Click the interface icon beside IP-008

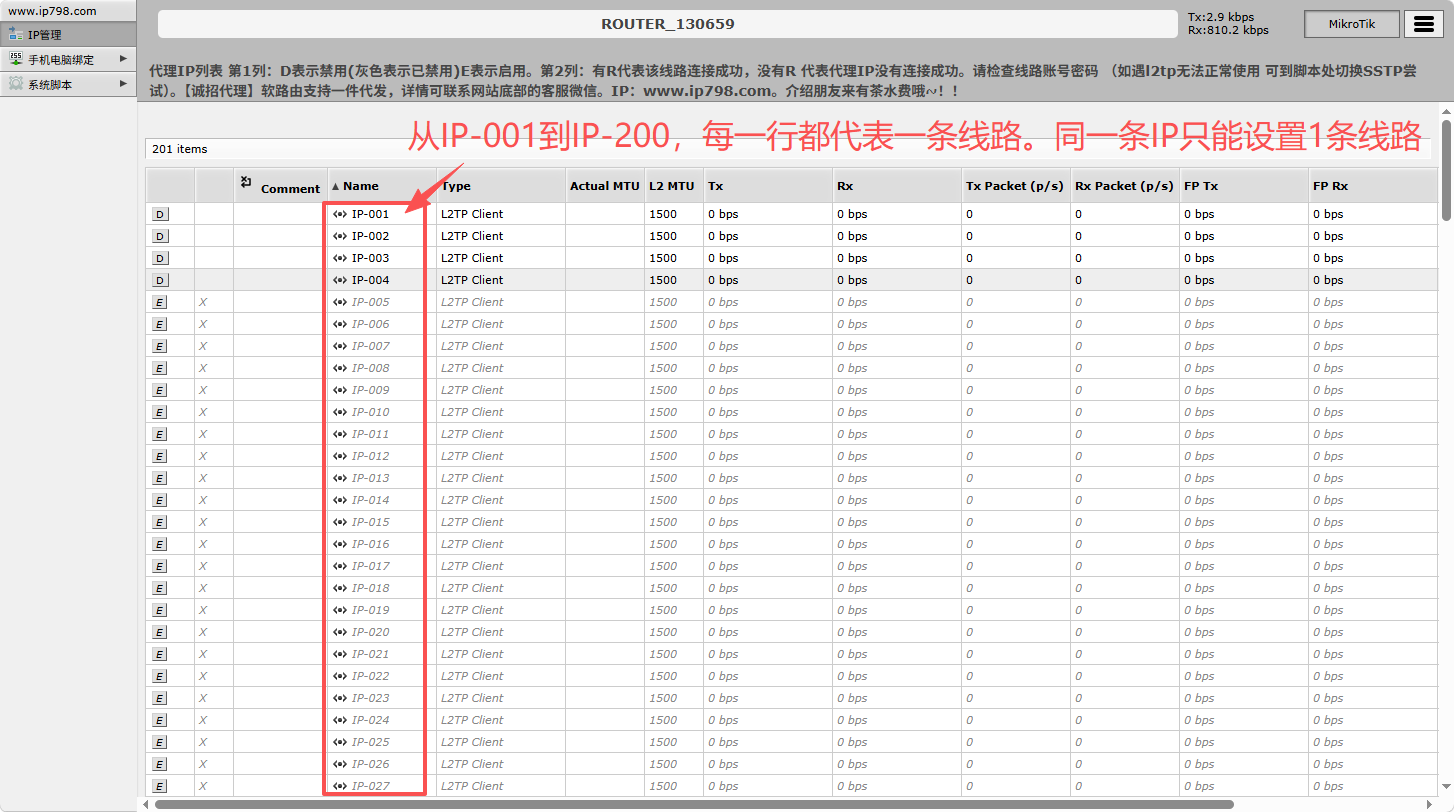tap(340, 368)
